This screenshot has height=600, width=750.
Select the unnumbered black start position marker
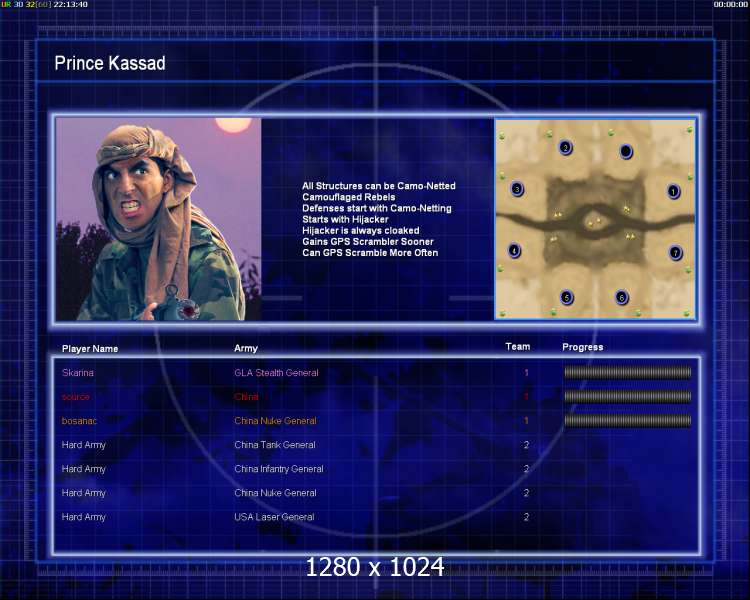pos(626,151)
